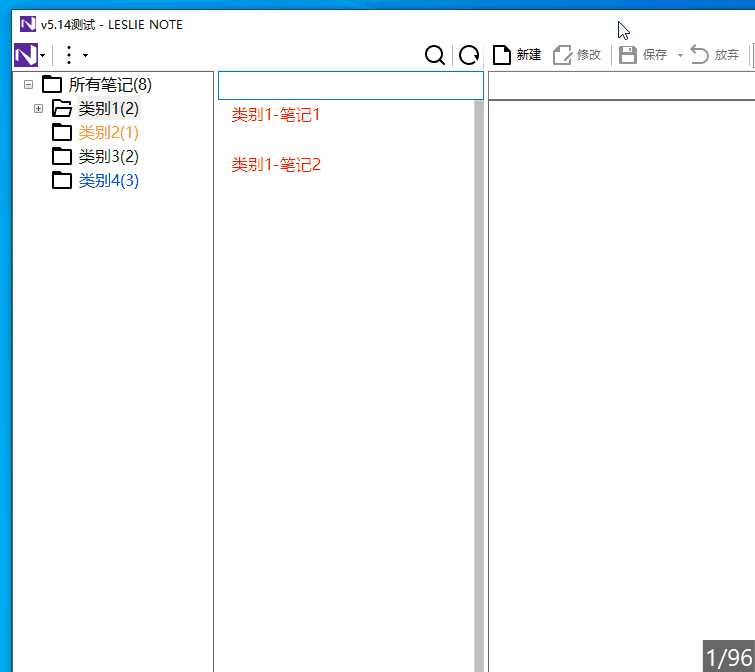Click the magnifier search icon

pos(435,55)
